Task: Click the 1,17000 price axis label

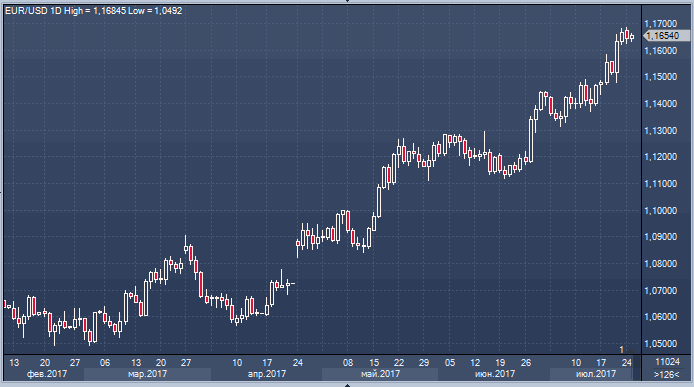Action: 661,23
